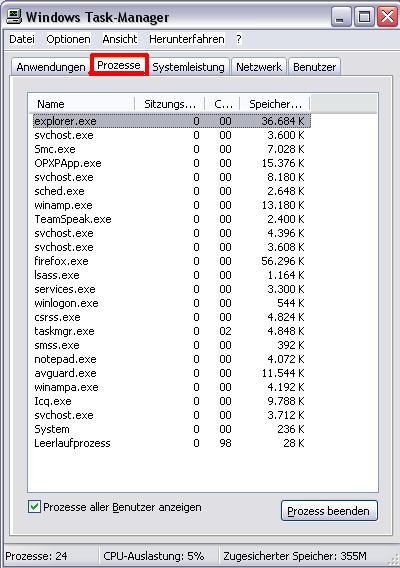The image size is (400, 568).
Task: Click the 'Prozess beenden' button
Action: pyautogui.click(x=329, y=511)
